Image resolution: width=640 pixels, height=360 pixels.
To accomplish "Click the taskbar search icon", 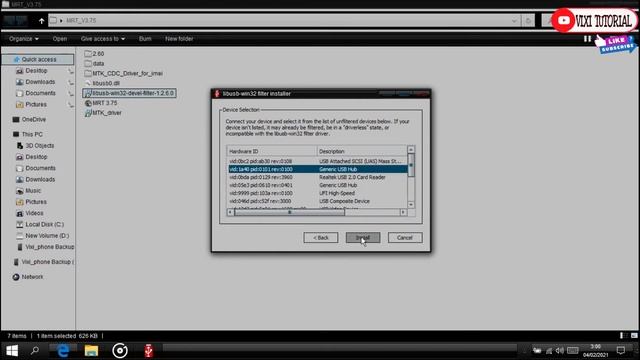I will coord(35,351).
